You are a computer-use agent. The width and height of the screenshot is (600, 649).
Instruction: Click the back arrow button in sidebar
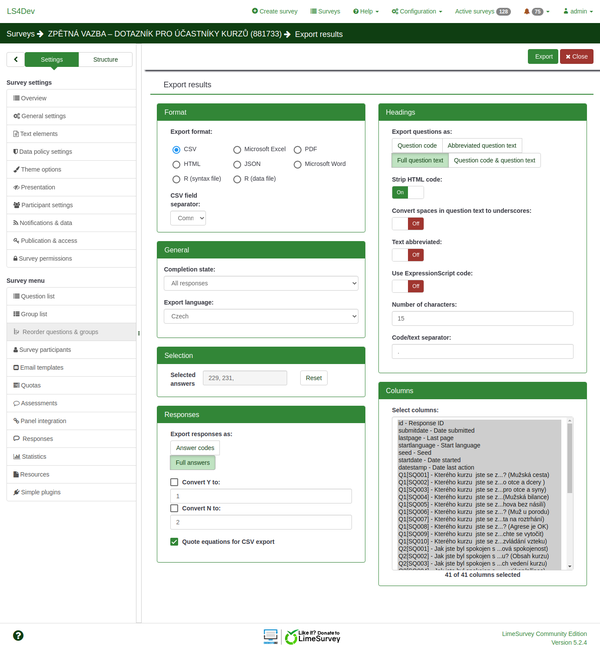(x=15, y=59)
